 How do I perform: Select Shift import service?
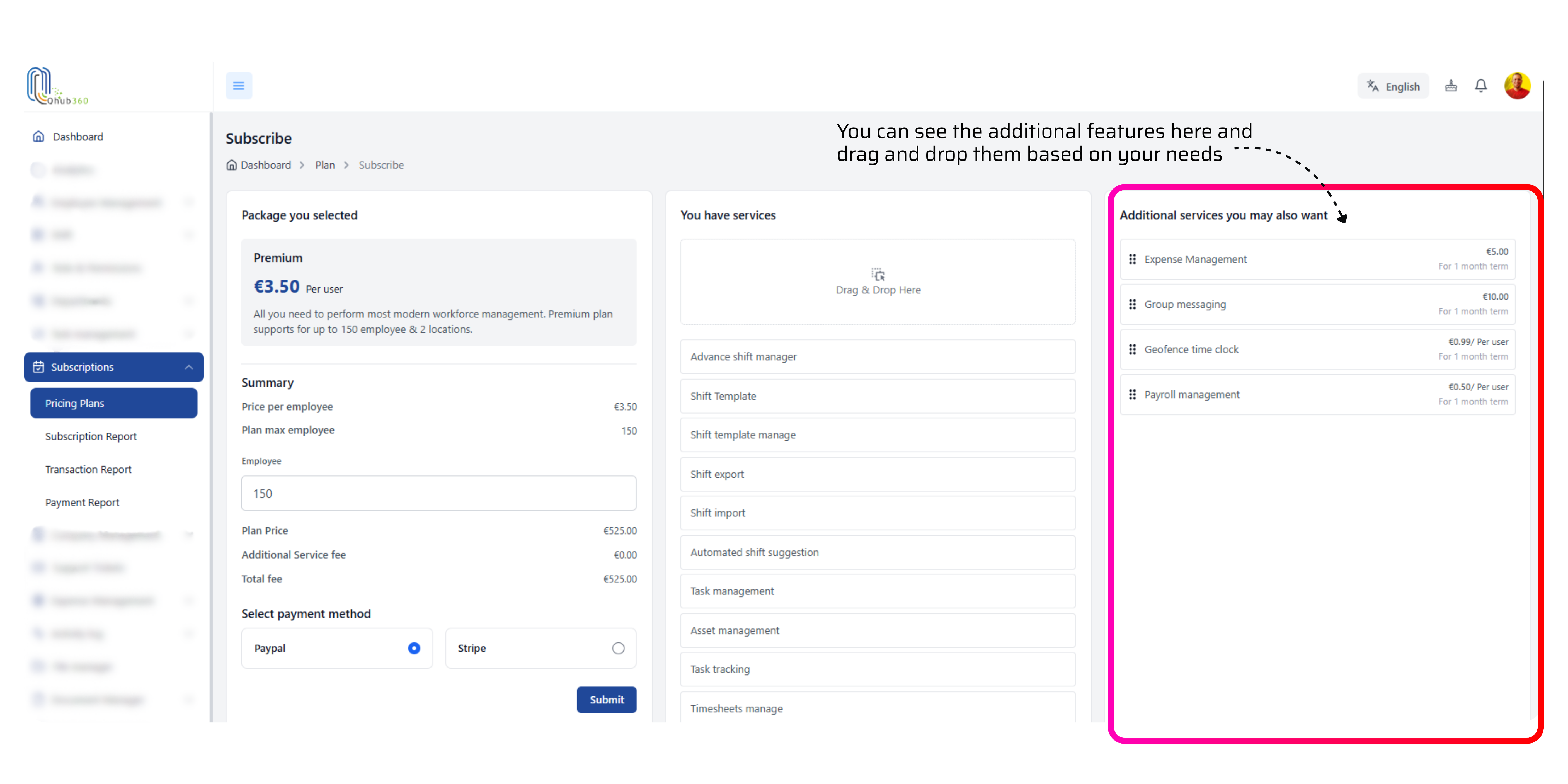878,513
